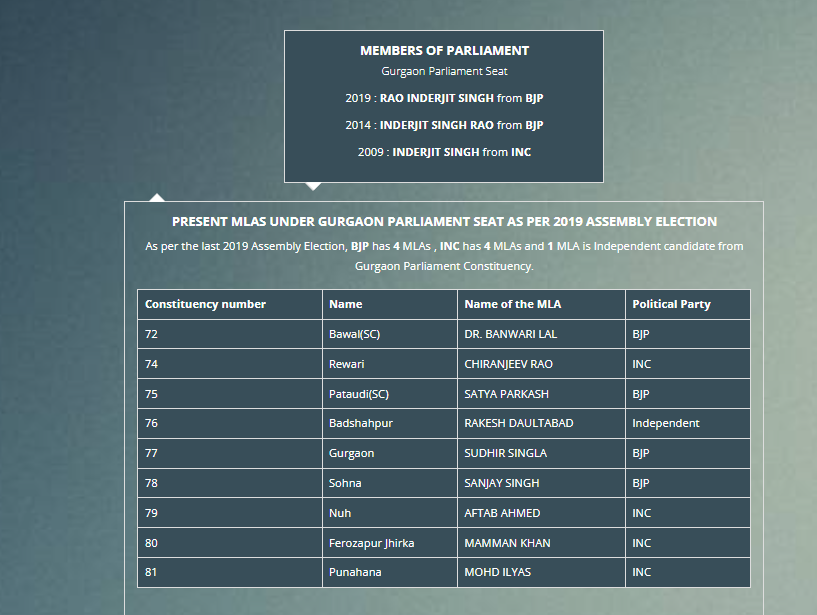817x615 pixels.
Task: Select constituency number 81 cell
Action: 230,572
